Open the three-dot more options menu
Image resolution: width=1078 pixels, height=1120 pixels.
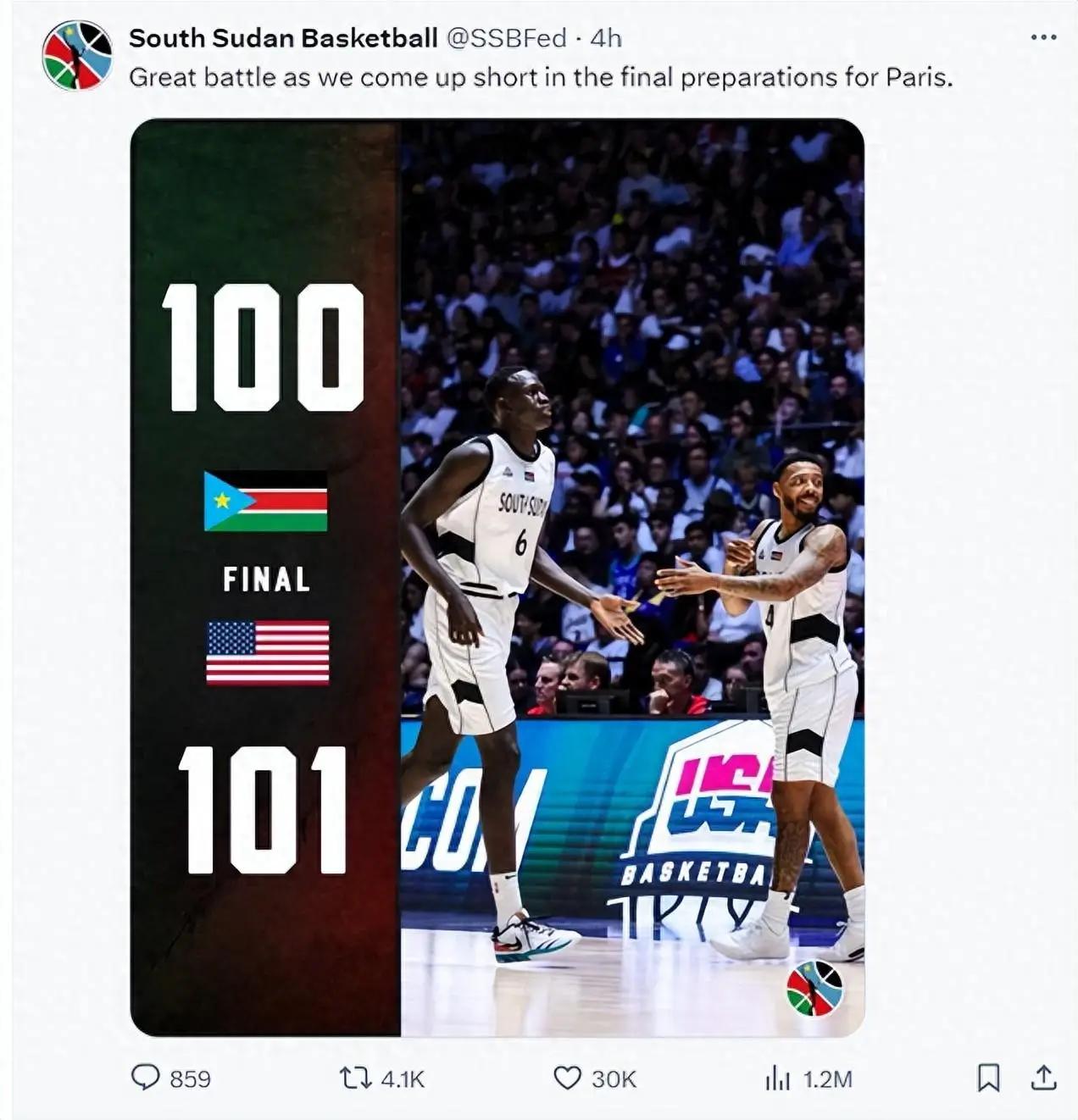click(x=1043, y=38)
